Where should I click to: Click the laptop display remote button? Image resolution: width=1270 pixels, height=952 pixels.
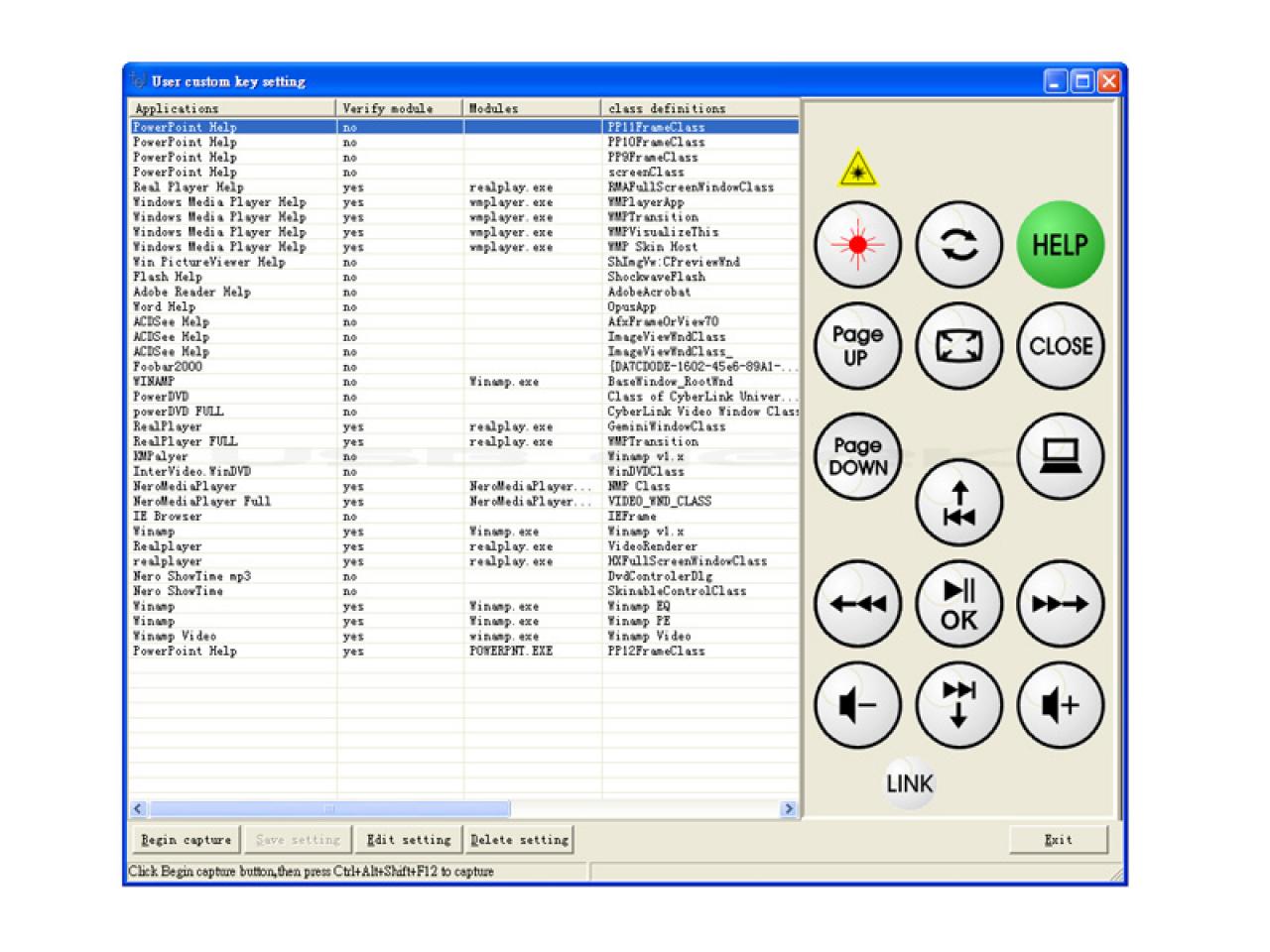pyautogui.click(x=1061, y=456)
